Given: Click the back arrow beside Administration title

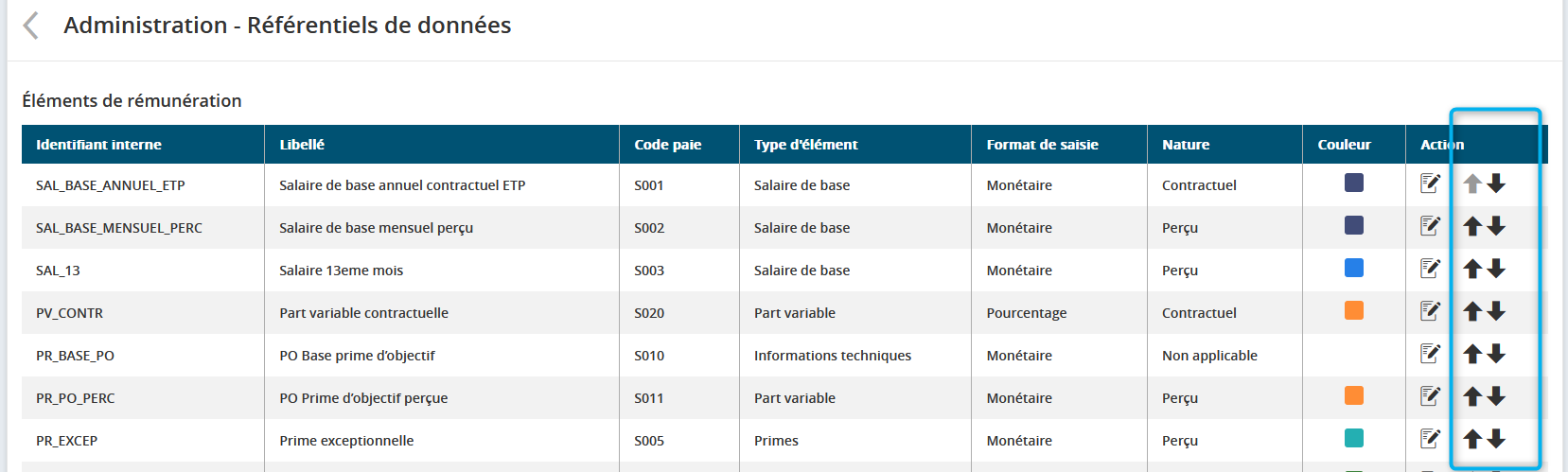Looking at the screenshot, I should tap(31, 26).
